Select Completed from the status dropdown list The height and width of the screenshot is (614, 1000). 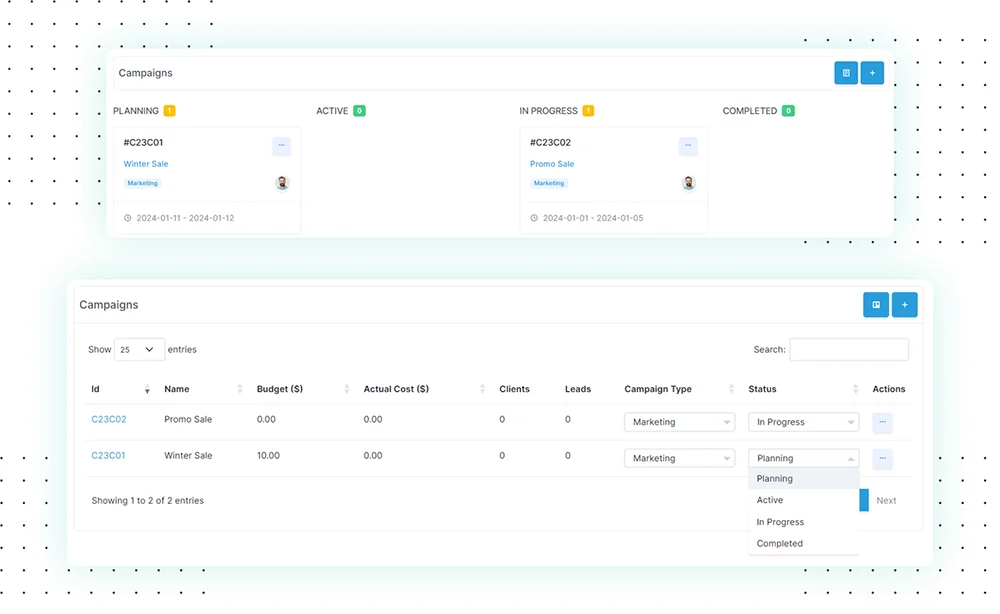tap(780, 543)
